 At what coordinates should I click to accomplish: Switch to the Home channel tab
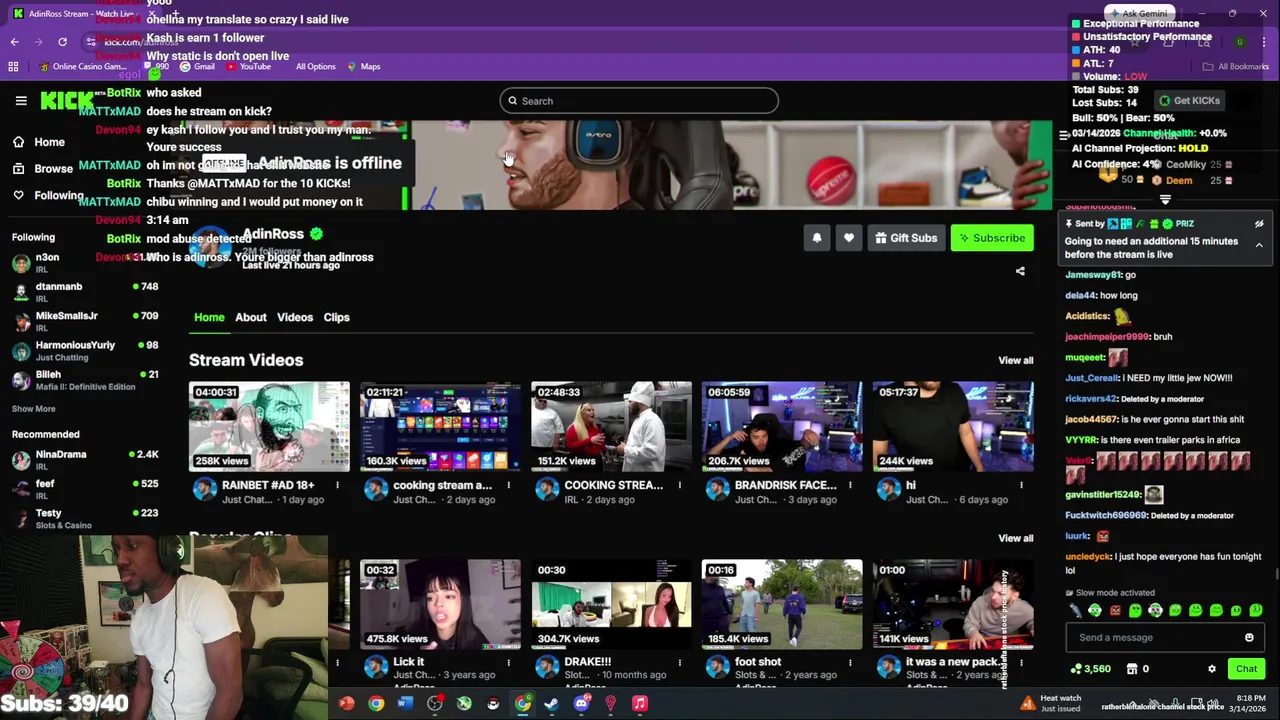tap(209, 317)
